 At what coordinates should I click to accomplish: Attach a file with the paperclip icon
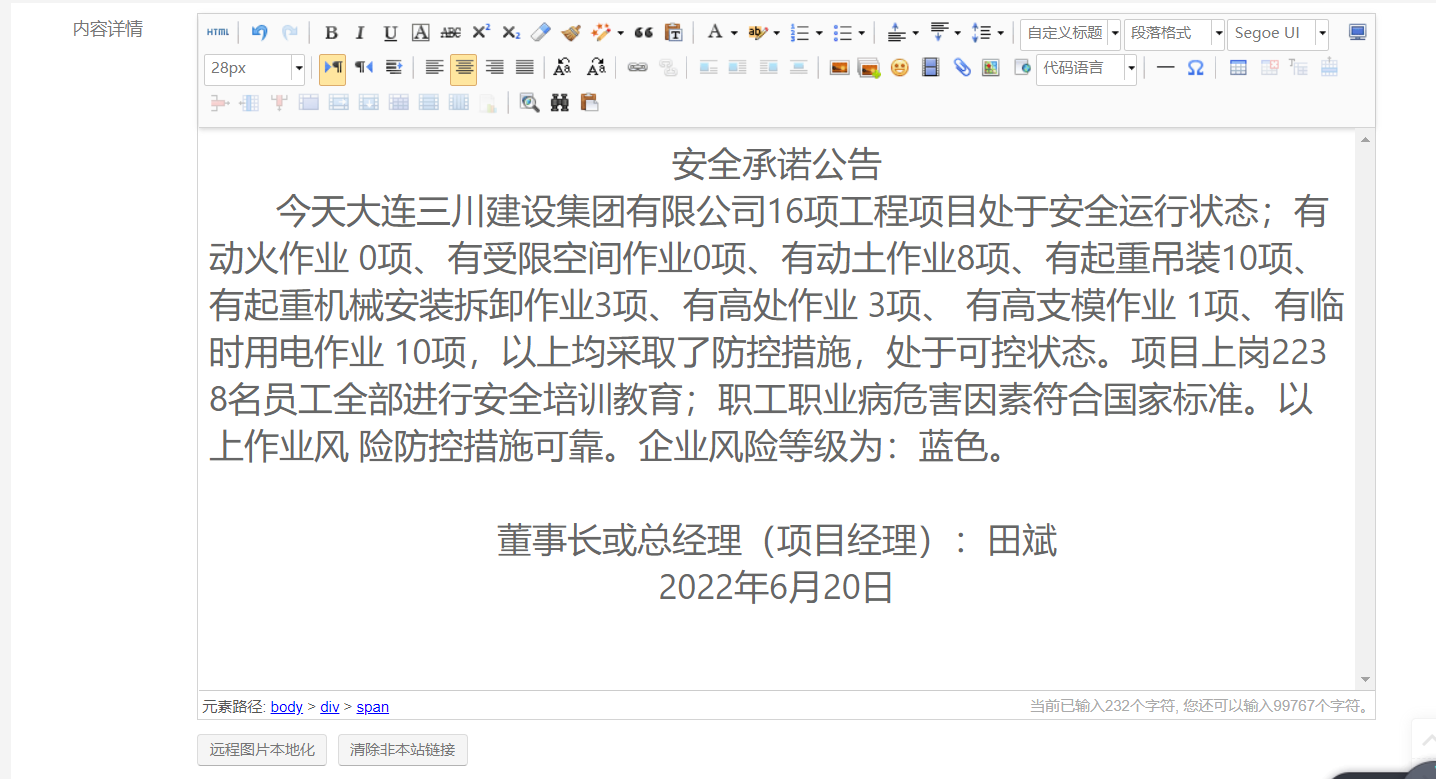click(962, 68)
